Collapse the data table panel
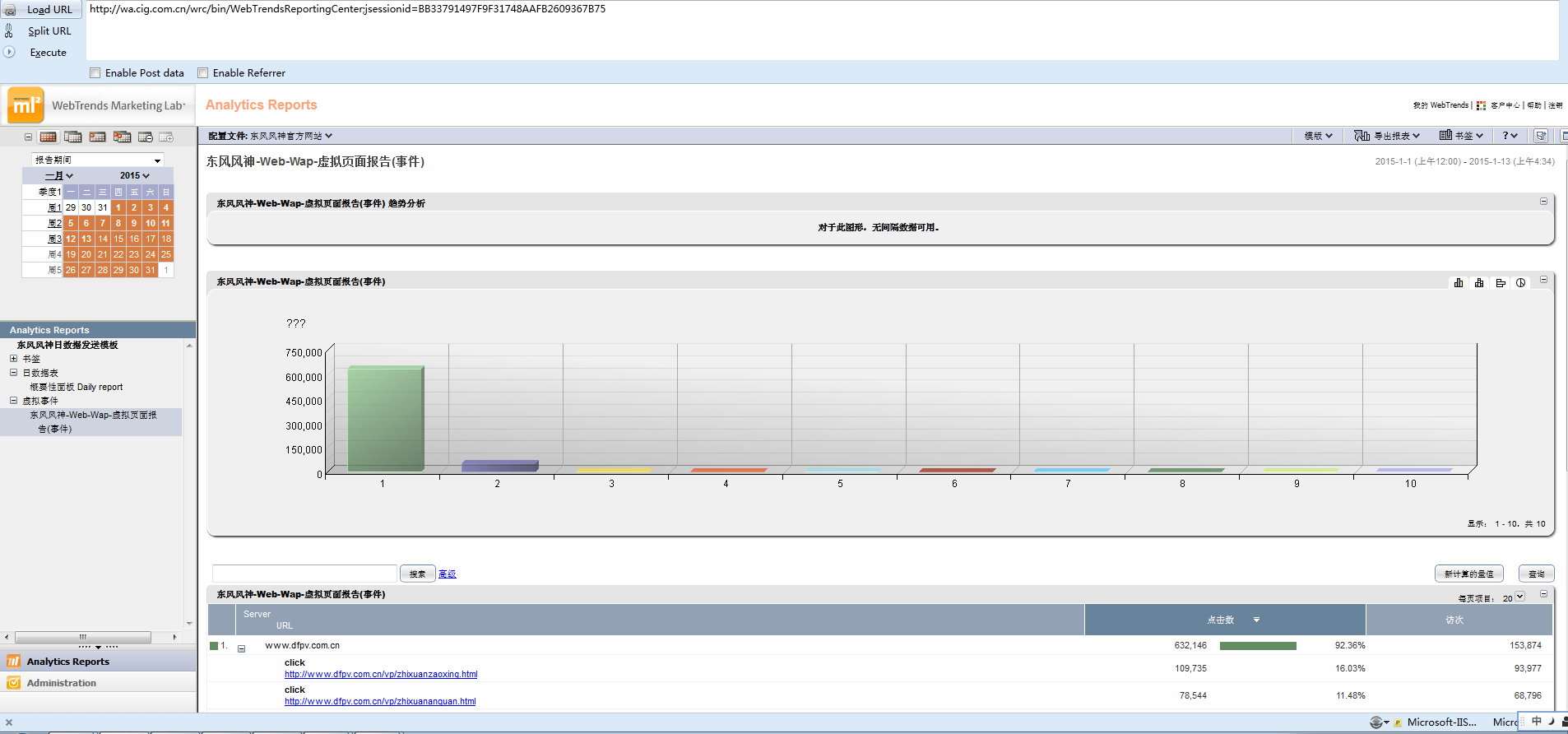The width and height of the screenshot is (1568, 734). pyautogui.click(x=1543, y=593)
